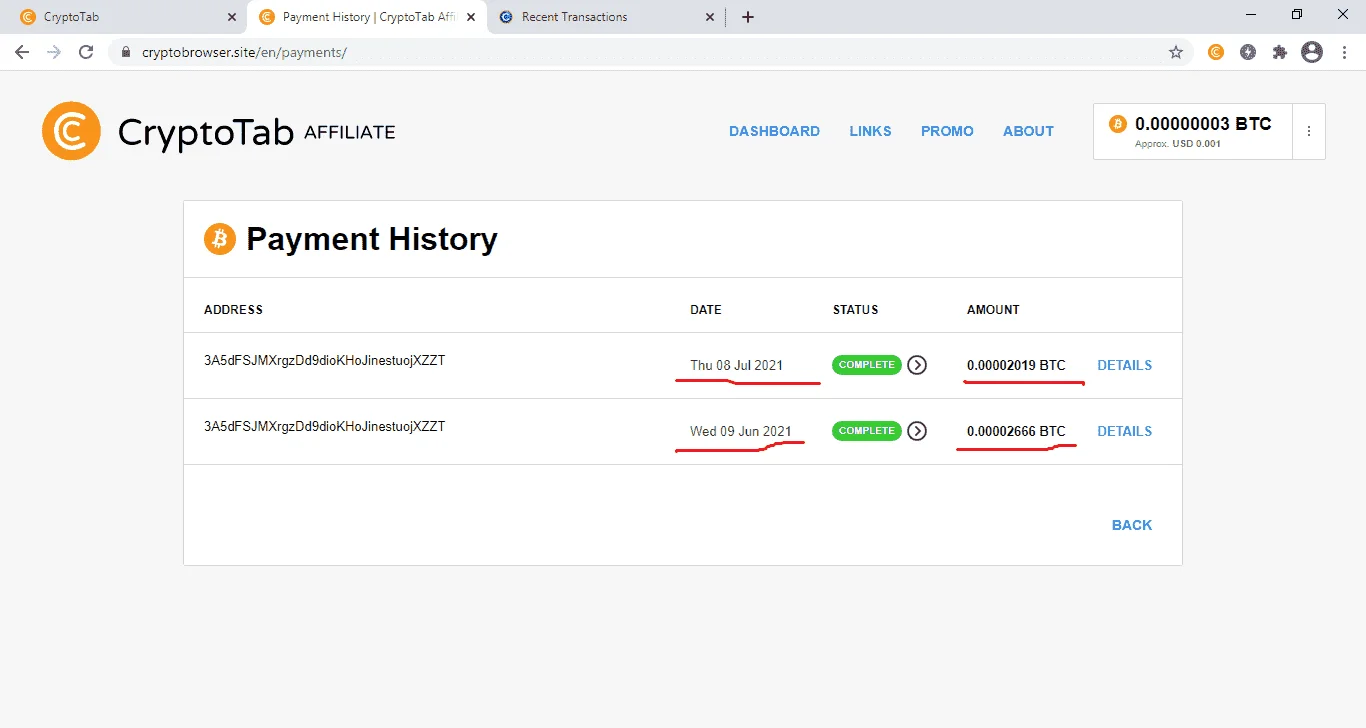This screenshot has height=728, width=1366.
Task: Open the PROMO menu item
Action: 947,131
